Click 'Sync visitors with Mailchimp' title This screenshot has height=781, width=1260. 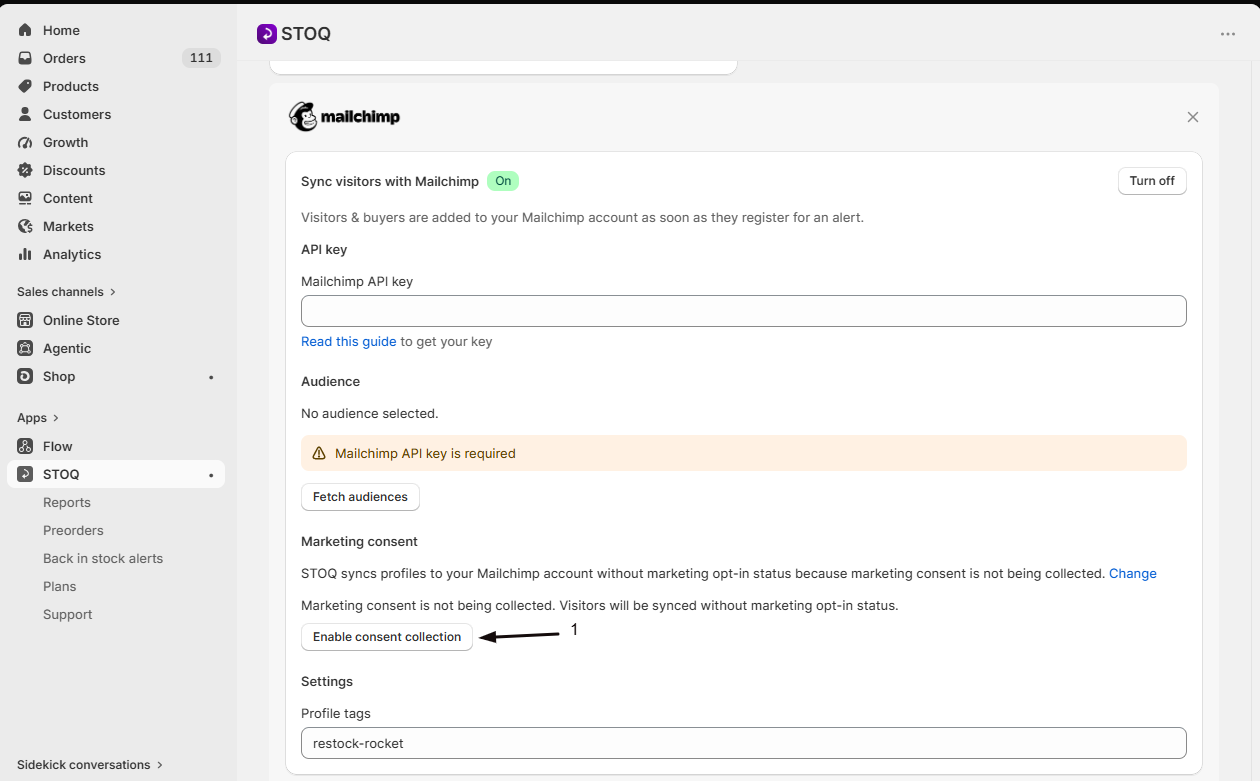(x=390, y=181)
